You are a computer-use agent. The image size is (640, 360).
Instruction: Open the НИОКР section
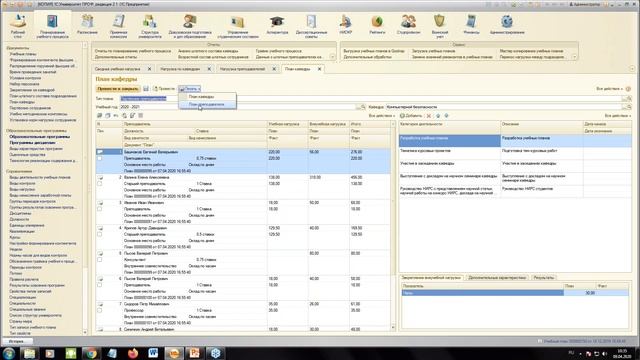coord(345,24)
